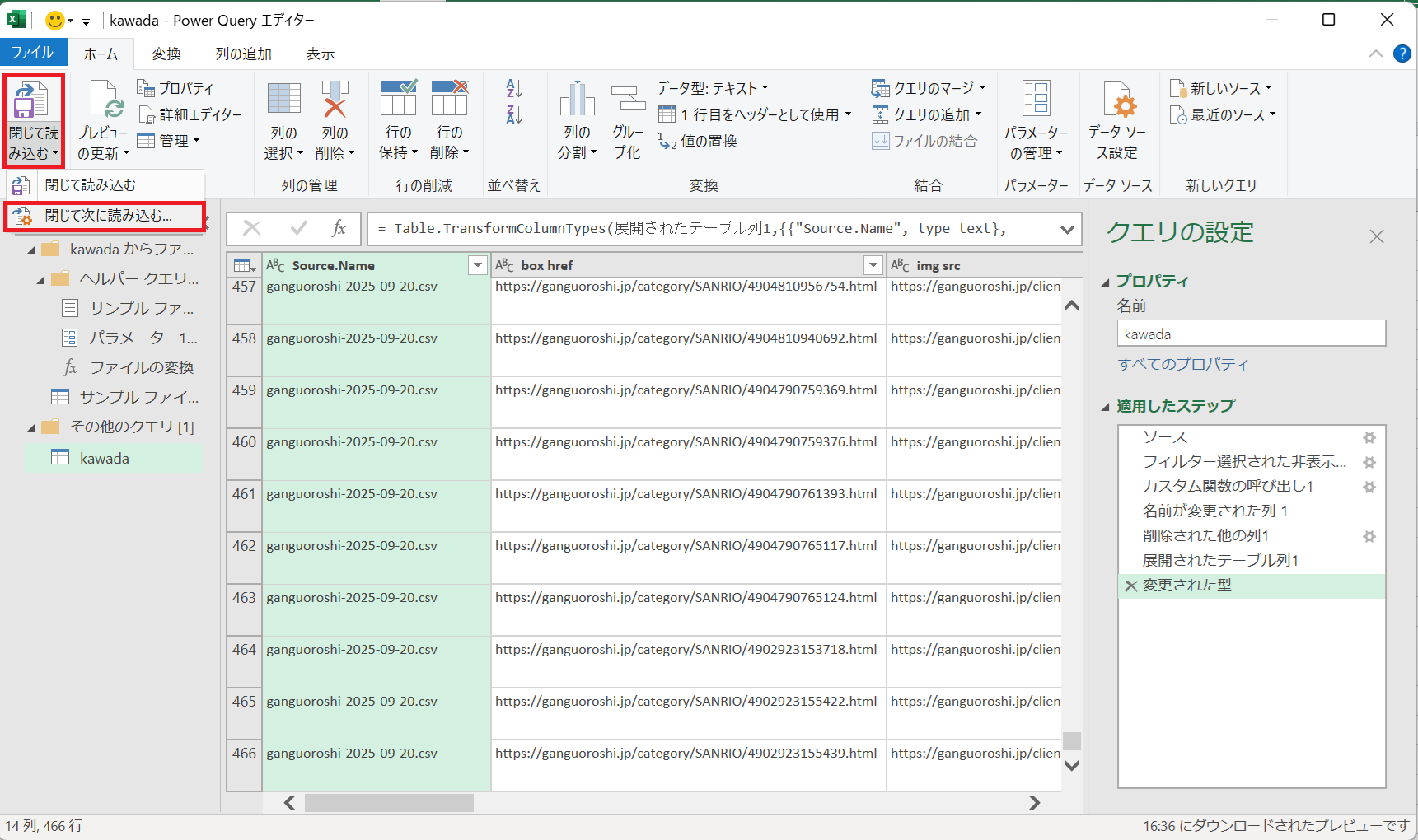1418x840 pixels.
Task: Switch to the 変換 ribbon tab
Action: pos(166,54)
